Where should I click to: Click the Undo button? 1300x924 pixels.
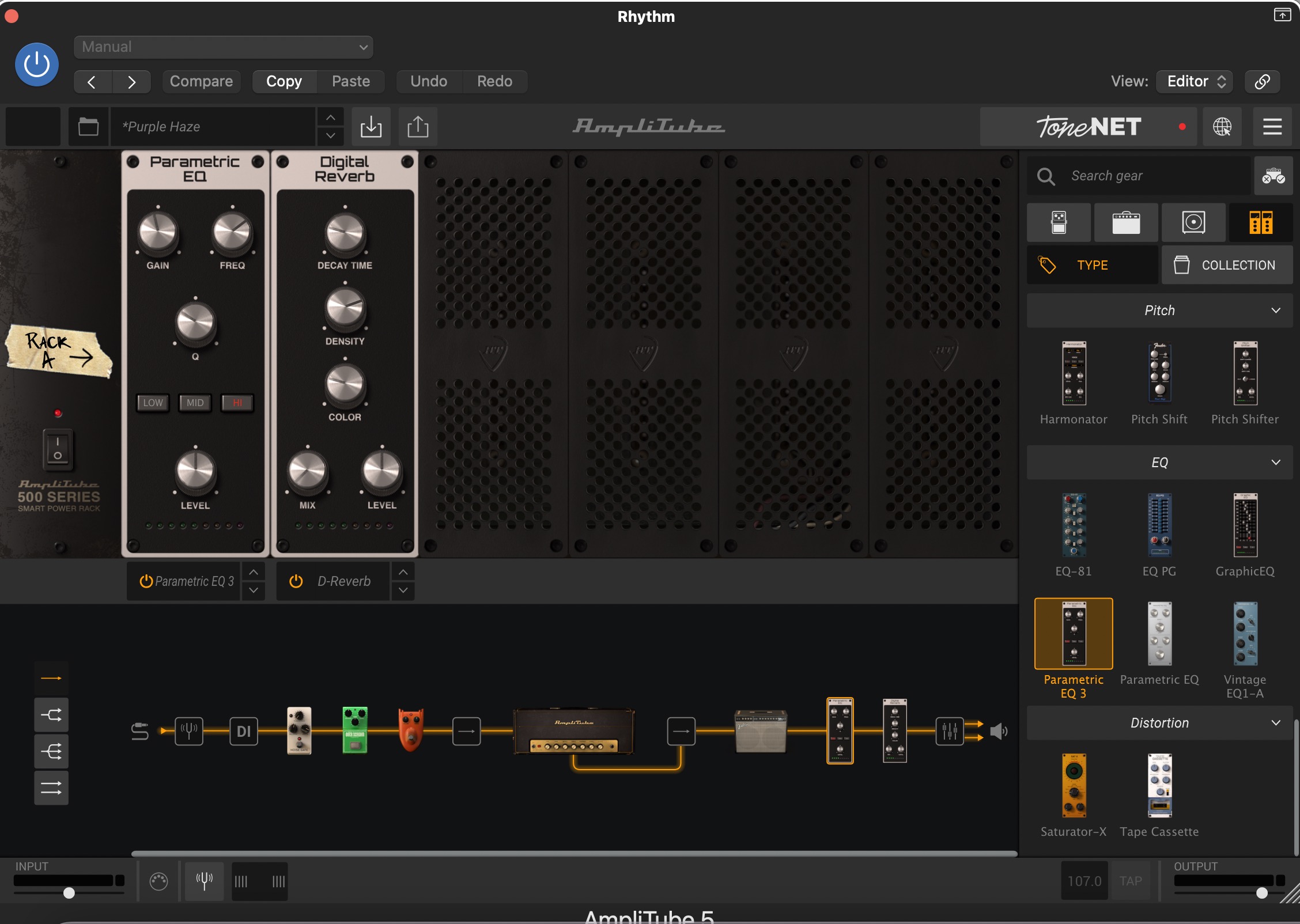point(429,81)
